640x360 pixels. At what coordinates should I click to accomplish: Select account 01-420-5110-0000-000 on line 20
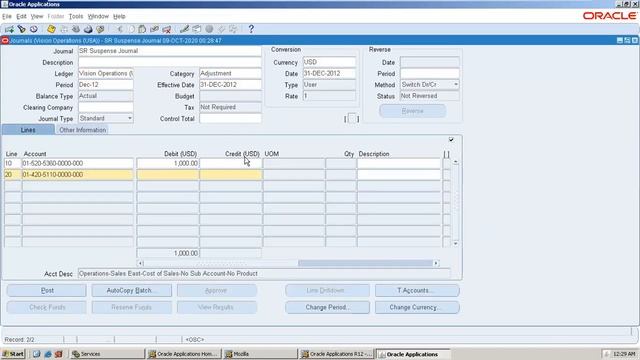click(x=78, y=175)
